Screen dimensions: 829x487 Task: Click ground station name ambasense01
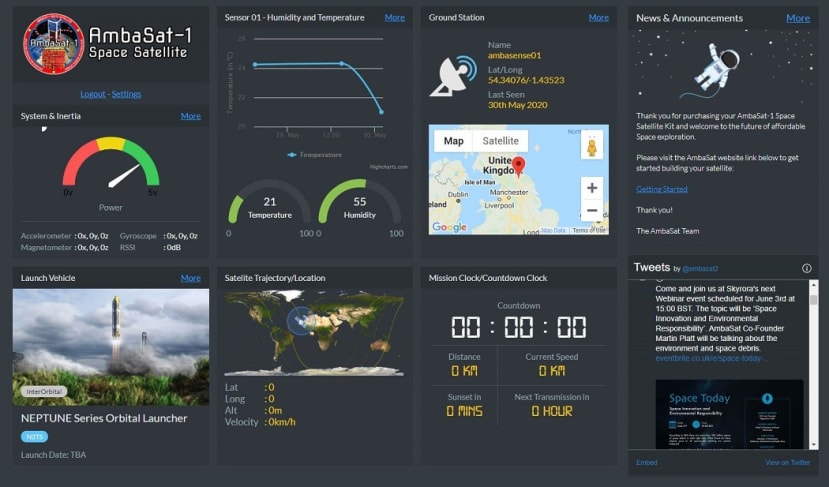[x=514, y=55]
